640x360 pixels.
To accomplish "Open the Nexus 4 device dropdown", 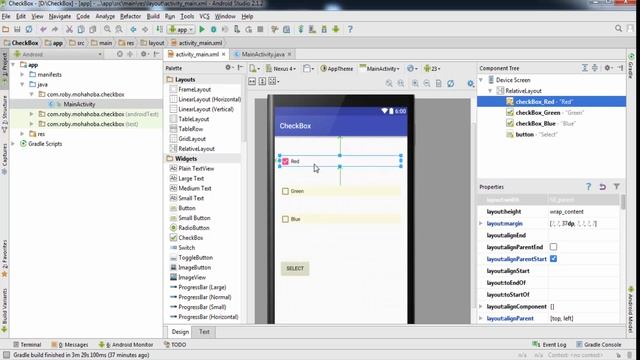I will (x=281, y=69).
